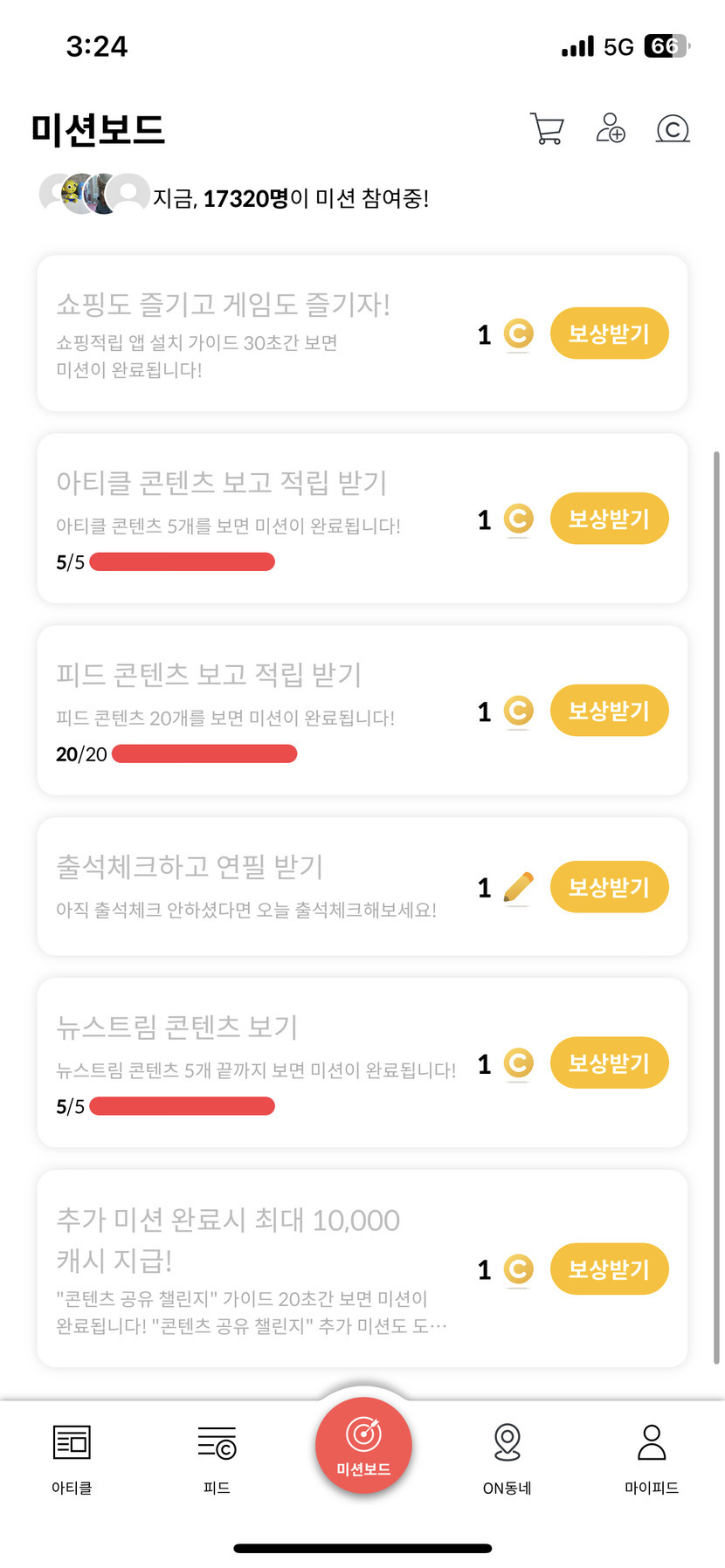Viewport: 725px width, 1568px height.
Task: Tap the 5/5 article progress bar
Action: point(182,561)
